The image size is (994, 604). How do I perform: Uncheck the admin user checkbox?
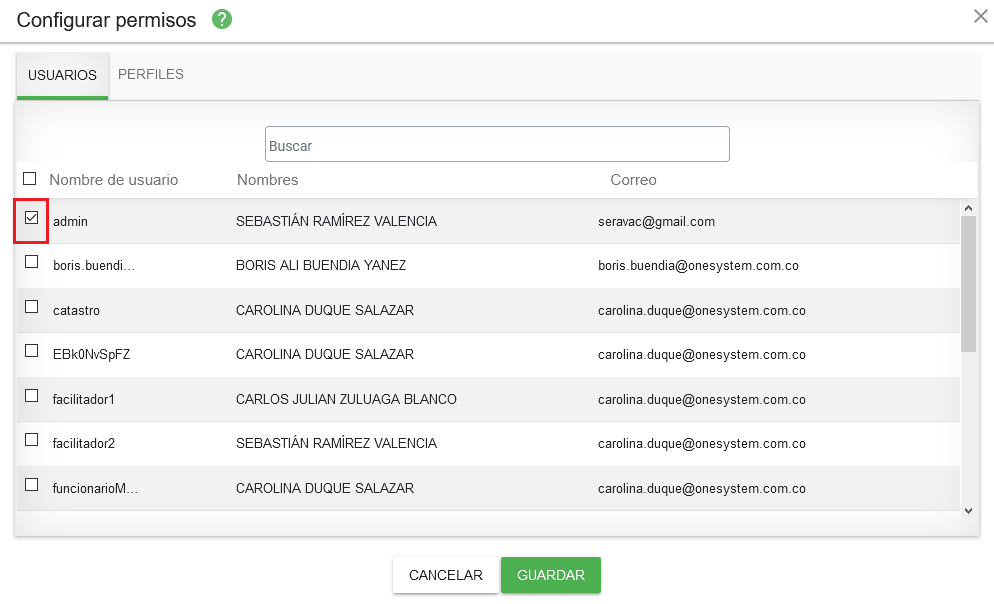click(32, 218)
